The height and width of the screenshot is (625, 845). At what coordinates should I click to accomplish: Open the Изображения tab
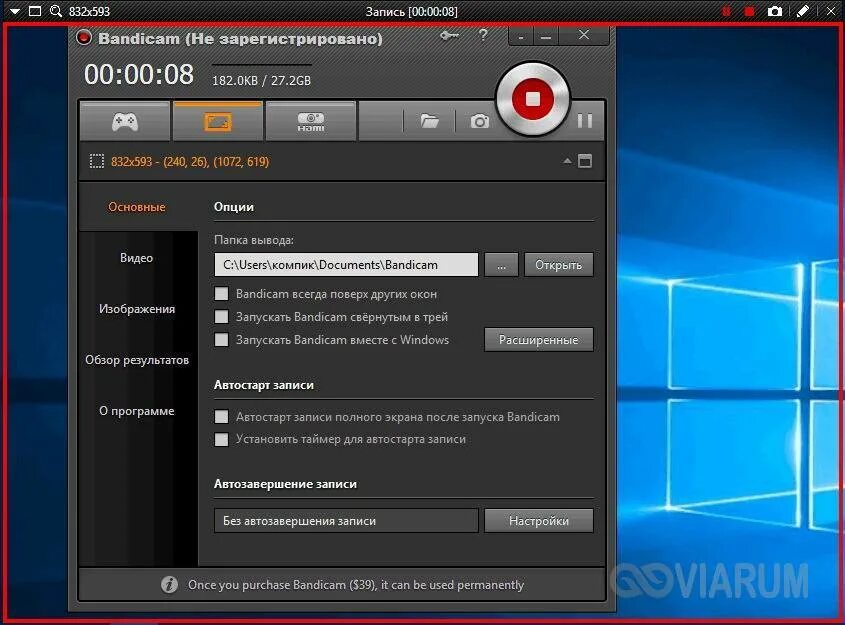coord(137,309)
